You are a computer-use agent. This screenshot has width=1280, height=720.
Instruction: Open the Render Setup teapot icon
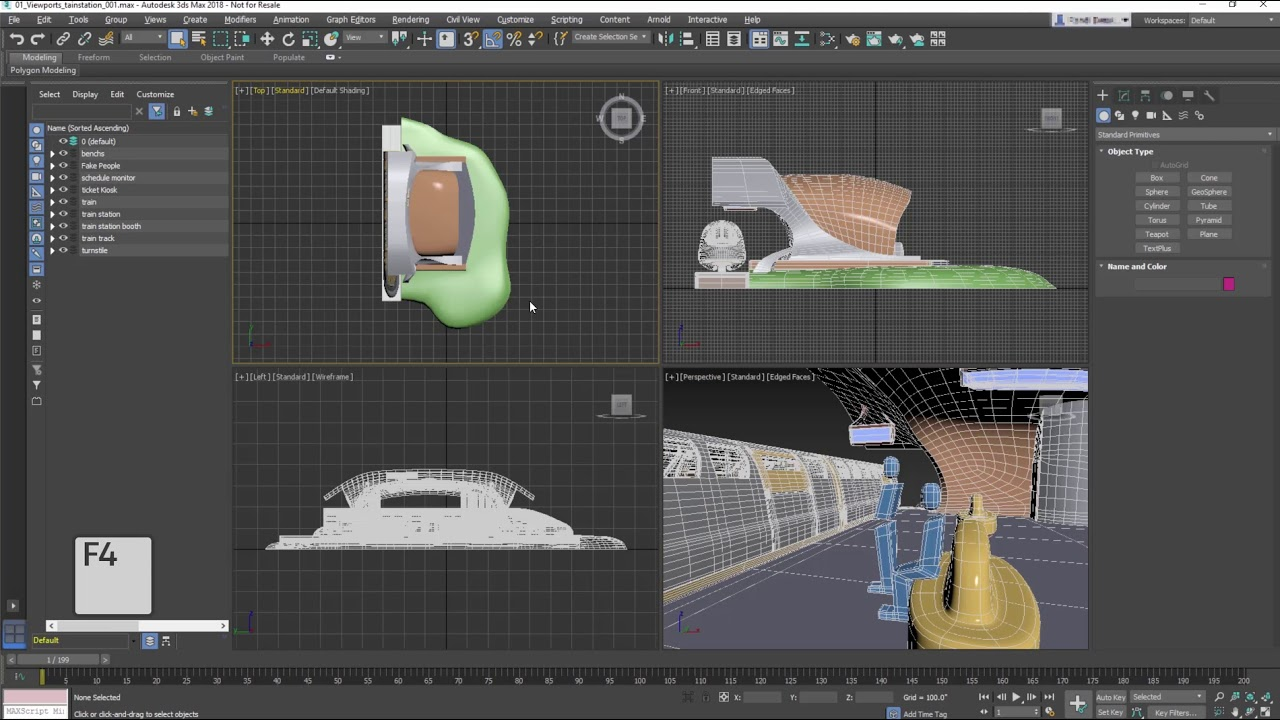pos(852,39)
